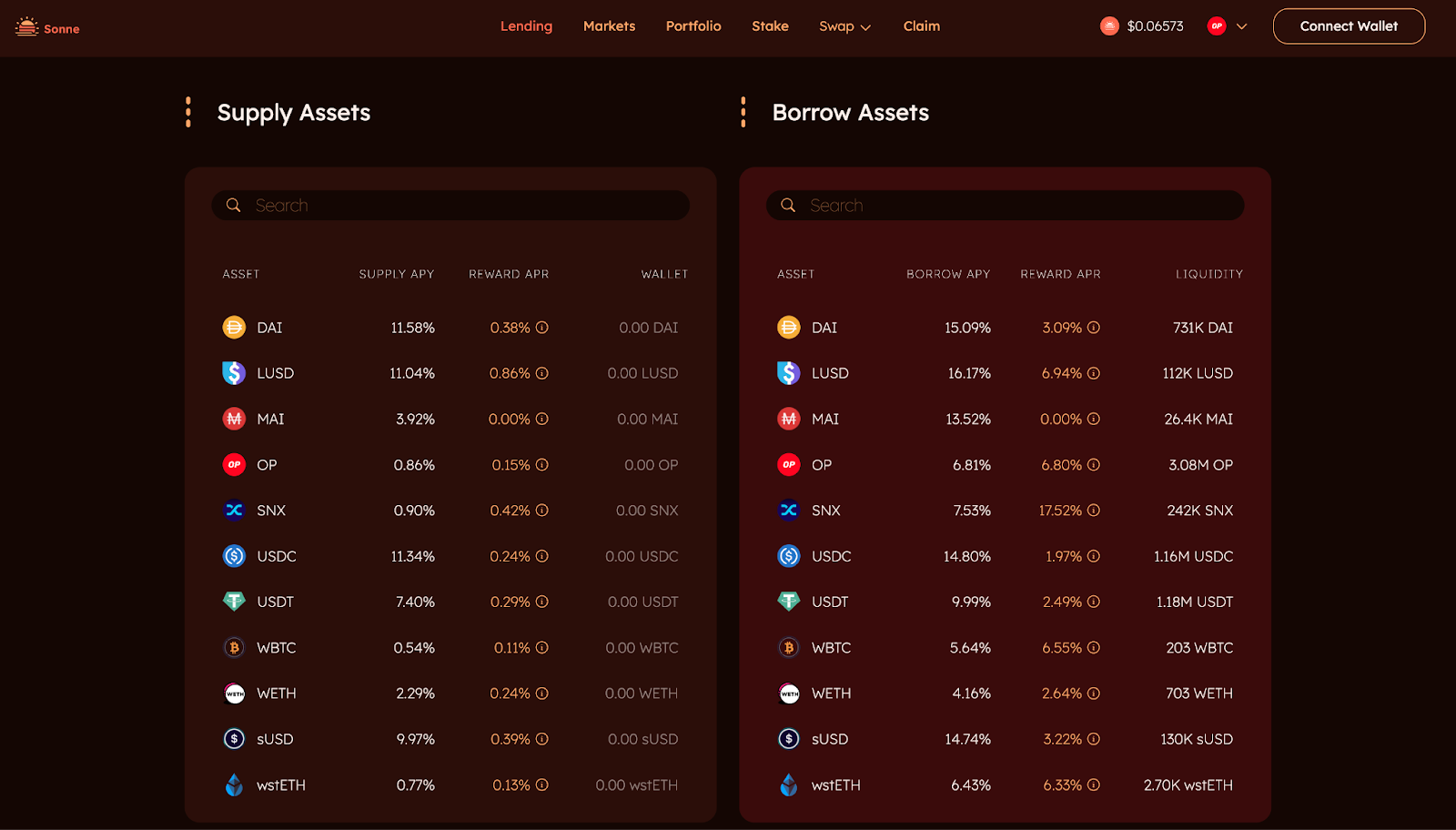1456x830 pixels.
Task: Select sUSD icon in Supply Assets
Action: point(234,739)
